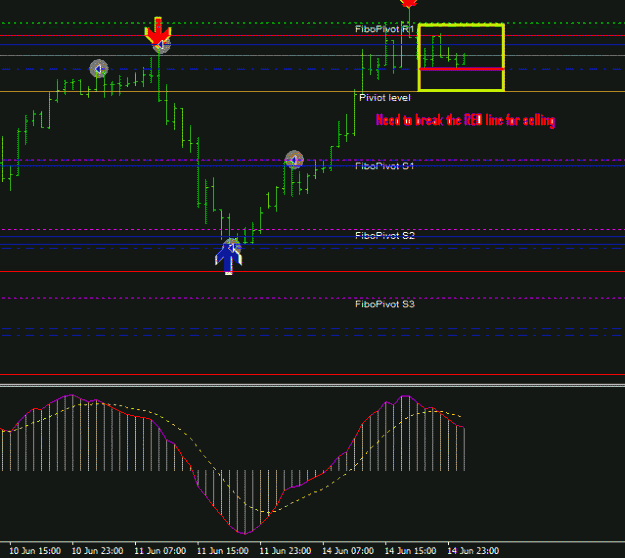
Task: Select the FiboPivot S2 label
Action: 385,236
